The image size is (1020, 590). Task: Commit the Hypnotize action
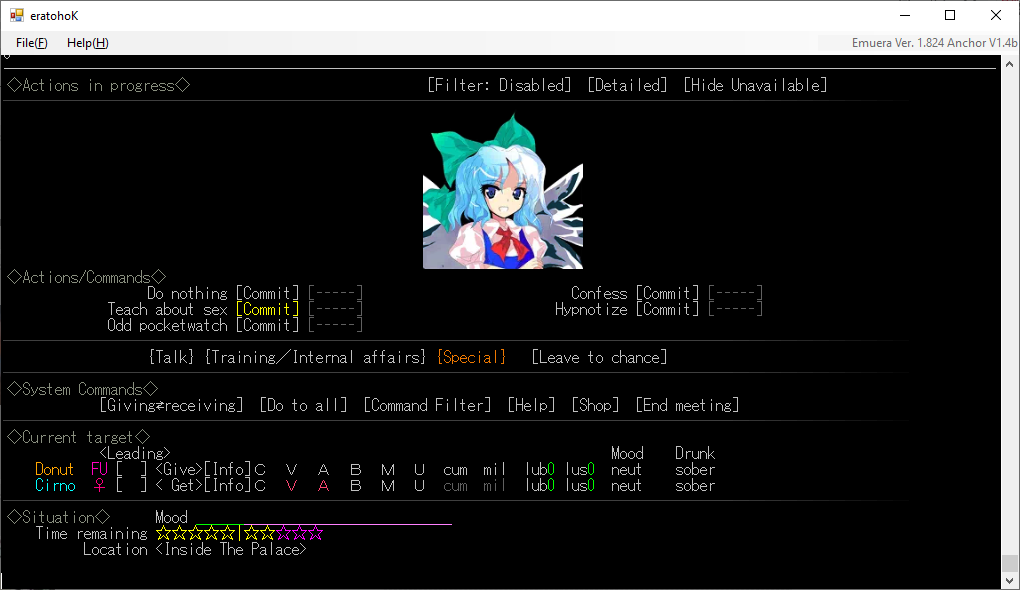[667, 310]
